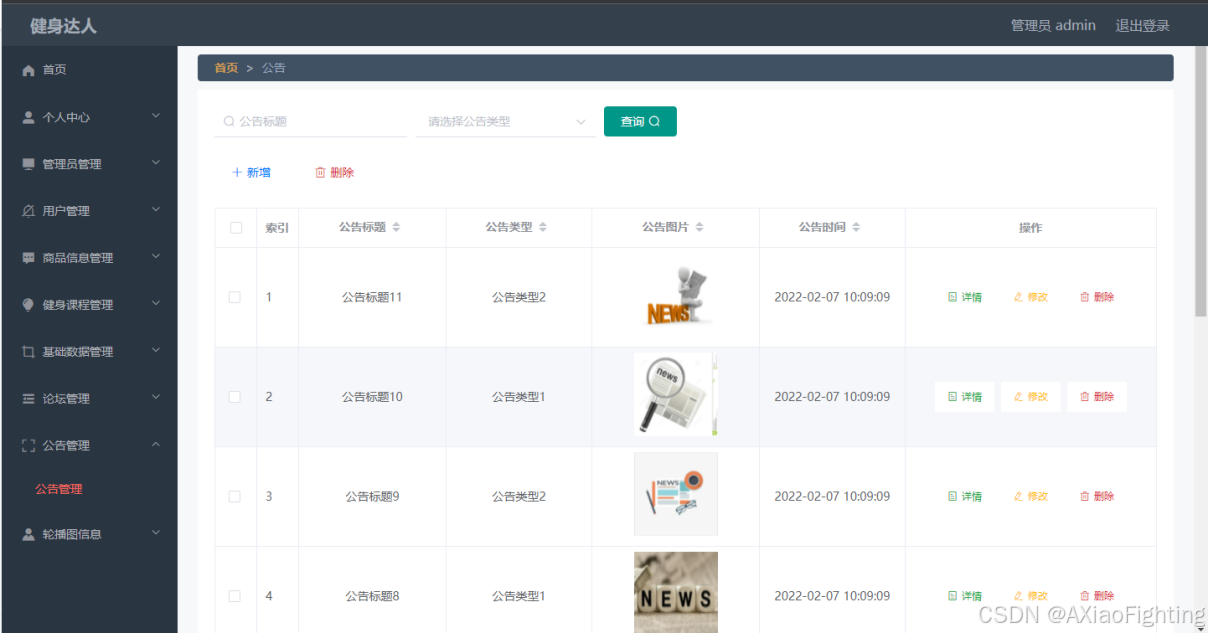Expand the 轮播图信息 chevron
1209x634 pixels.
[x=156, y=533]
